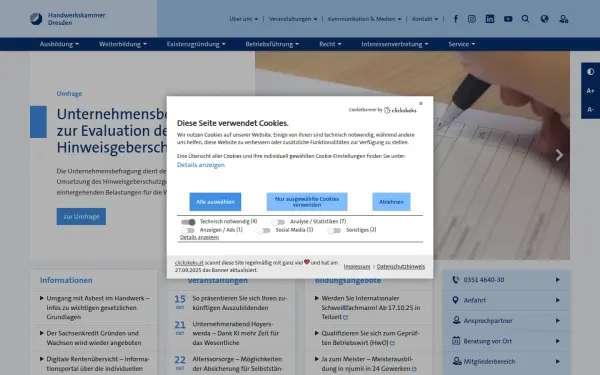Click Alle auswählen button
600x375 pixels.
click(215, 202)
